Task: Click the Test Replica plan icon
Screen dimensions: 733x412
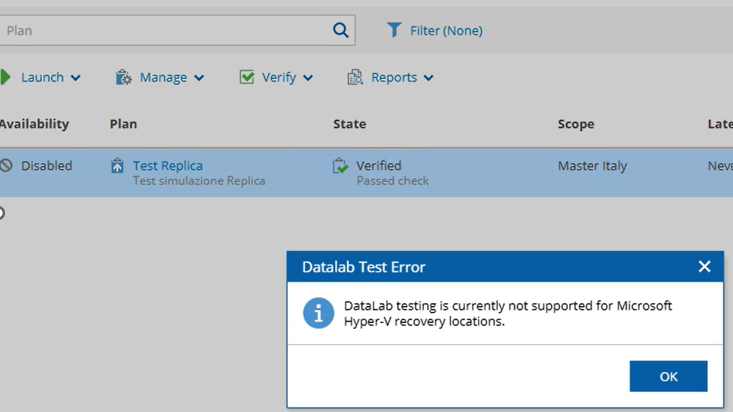Action: click(x=118, y=166)
